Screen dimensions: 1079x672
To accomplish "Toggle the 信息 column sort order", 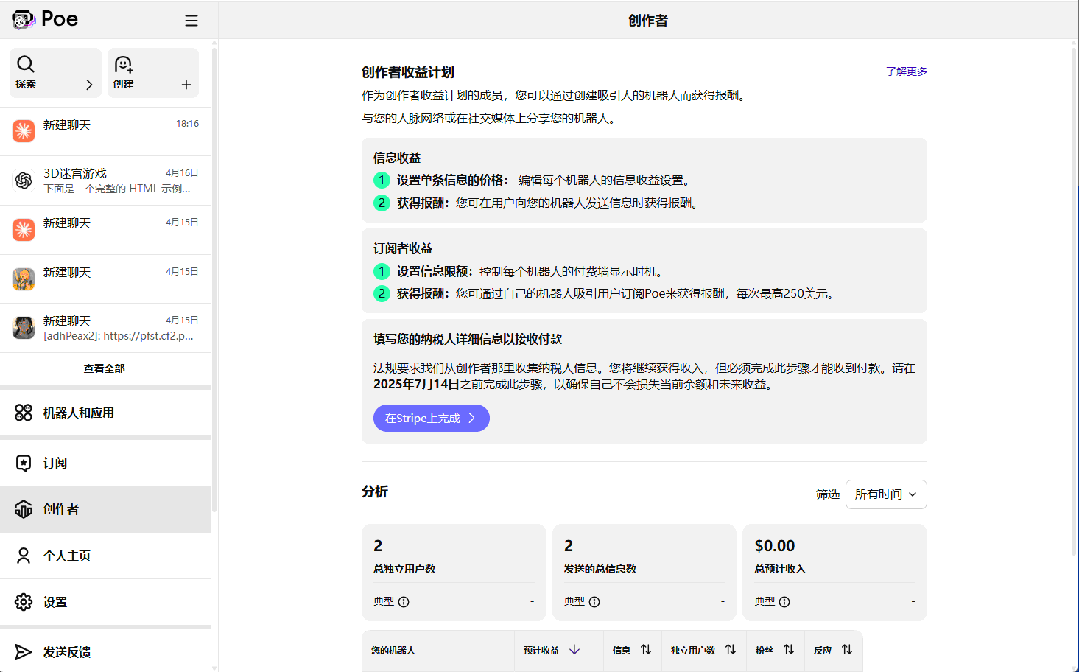I will (x=632, y=649).
